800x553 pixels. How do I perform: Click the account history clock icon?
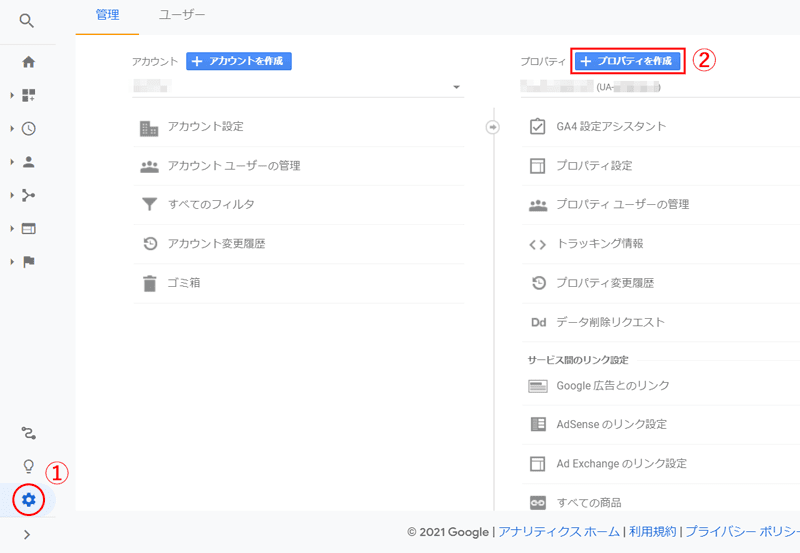click(x=150, y=244)
